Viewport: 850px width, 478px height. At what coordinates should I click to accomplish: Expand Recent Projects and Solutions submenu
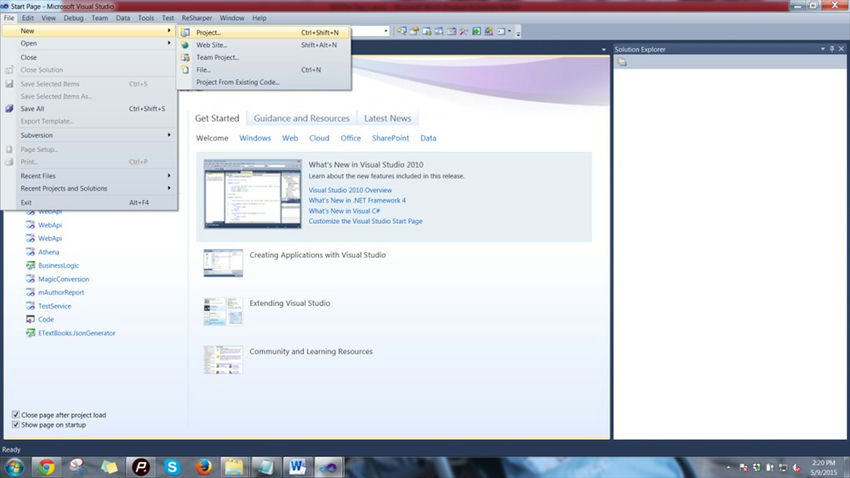[x=89, y=189]
